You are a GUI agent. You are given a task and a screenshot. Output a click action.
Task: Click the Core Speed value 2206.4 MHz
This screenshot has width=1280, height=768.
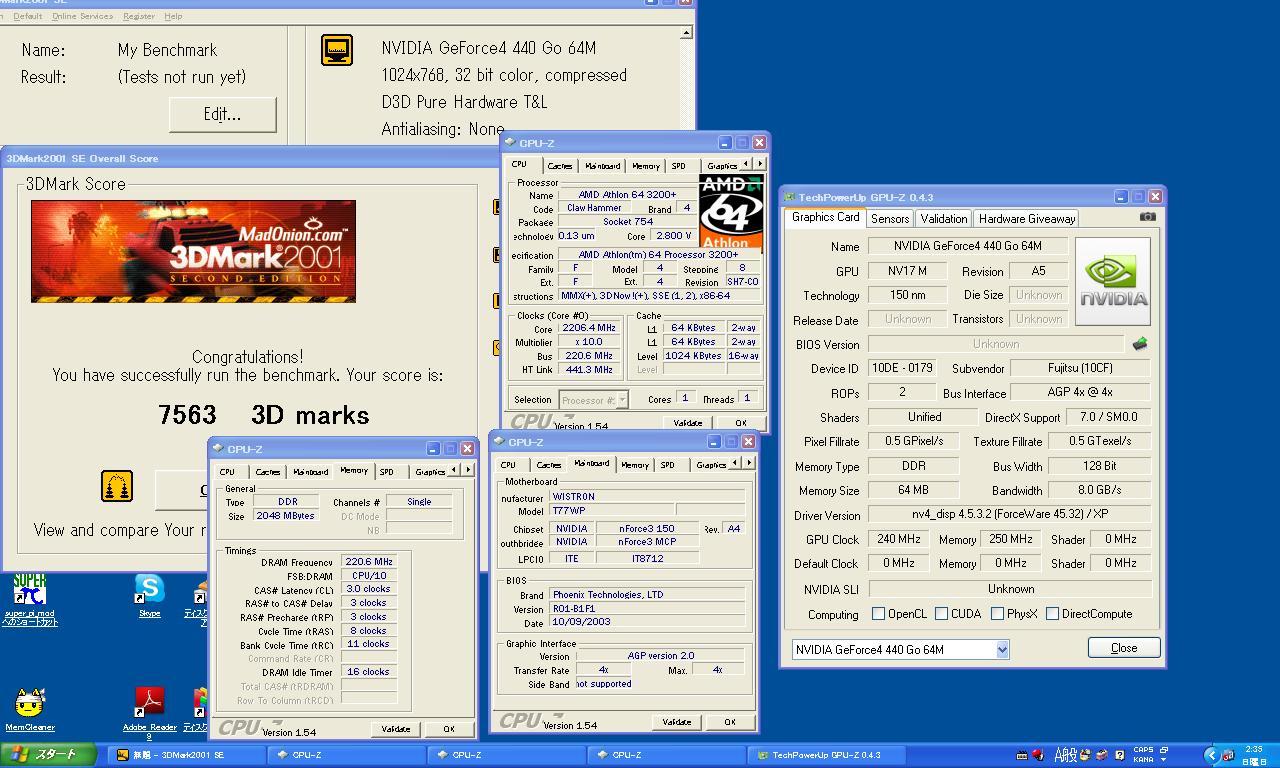[x=589, y=328]
